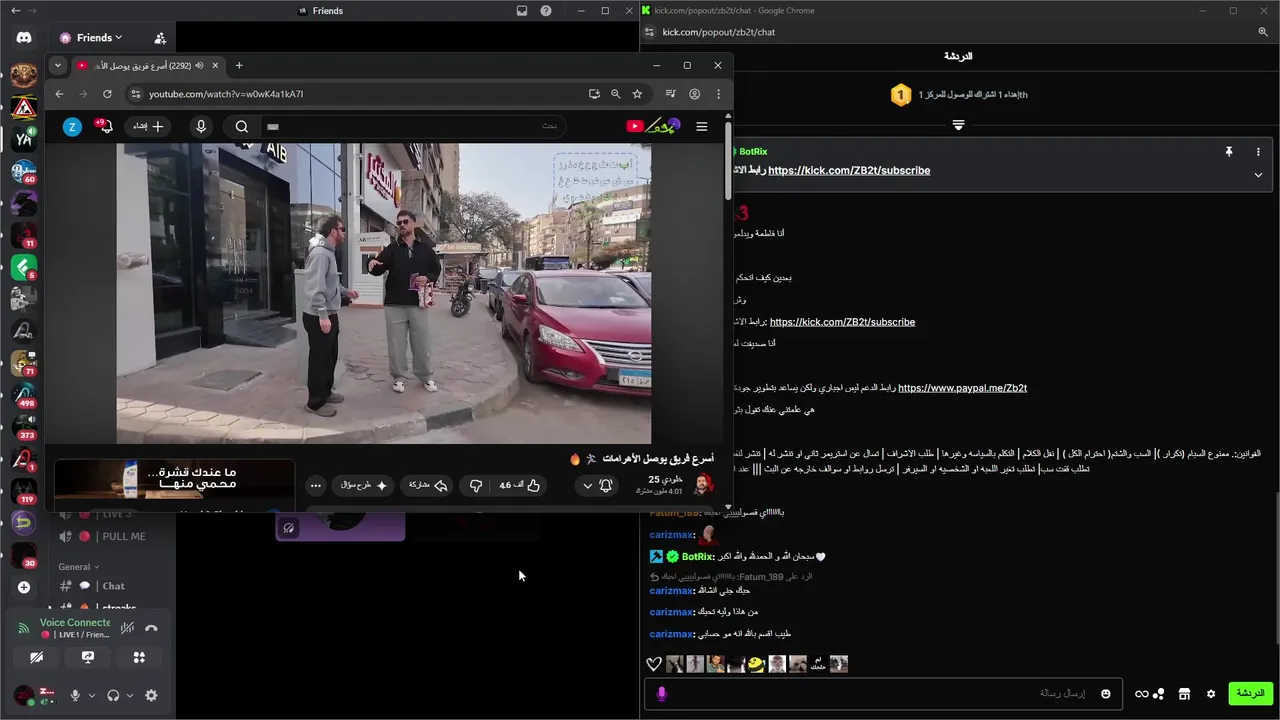Image resolution: width=1280 pixels, height=720 pixels.
Task: Share the YouTube video
Action: point(427,485)
